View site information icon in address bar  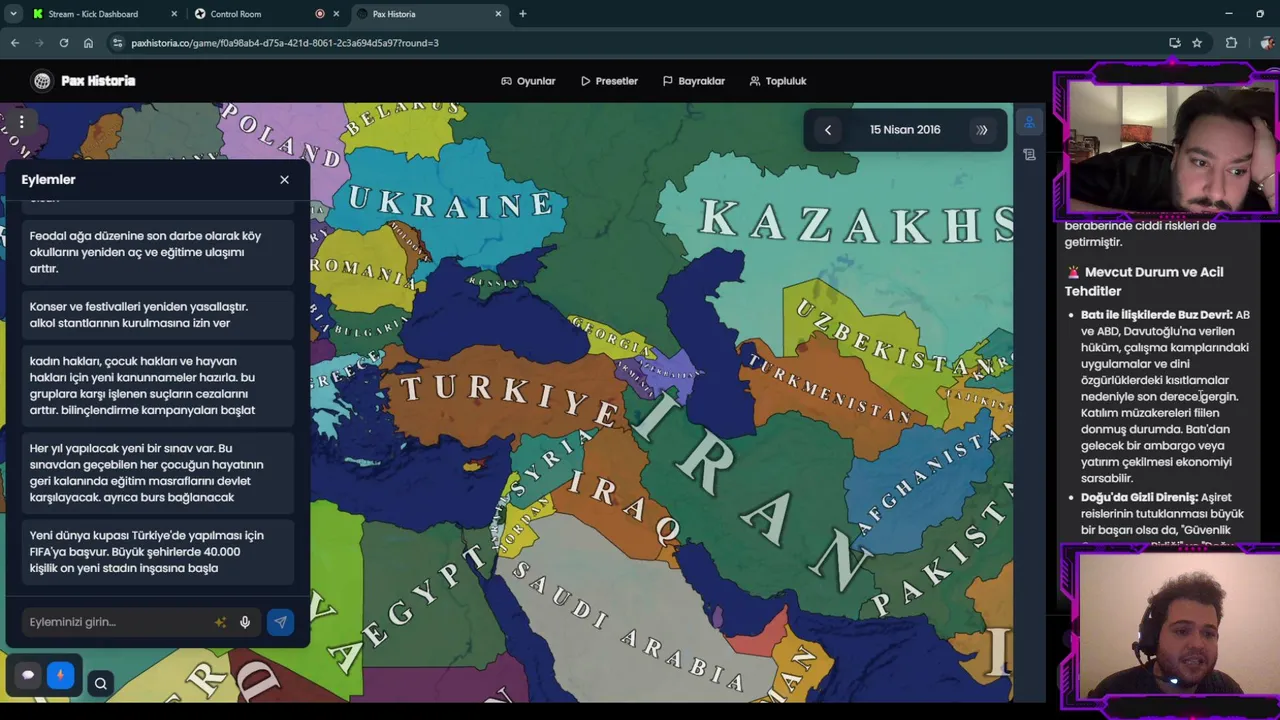(x=118, y=43)
